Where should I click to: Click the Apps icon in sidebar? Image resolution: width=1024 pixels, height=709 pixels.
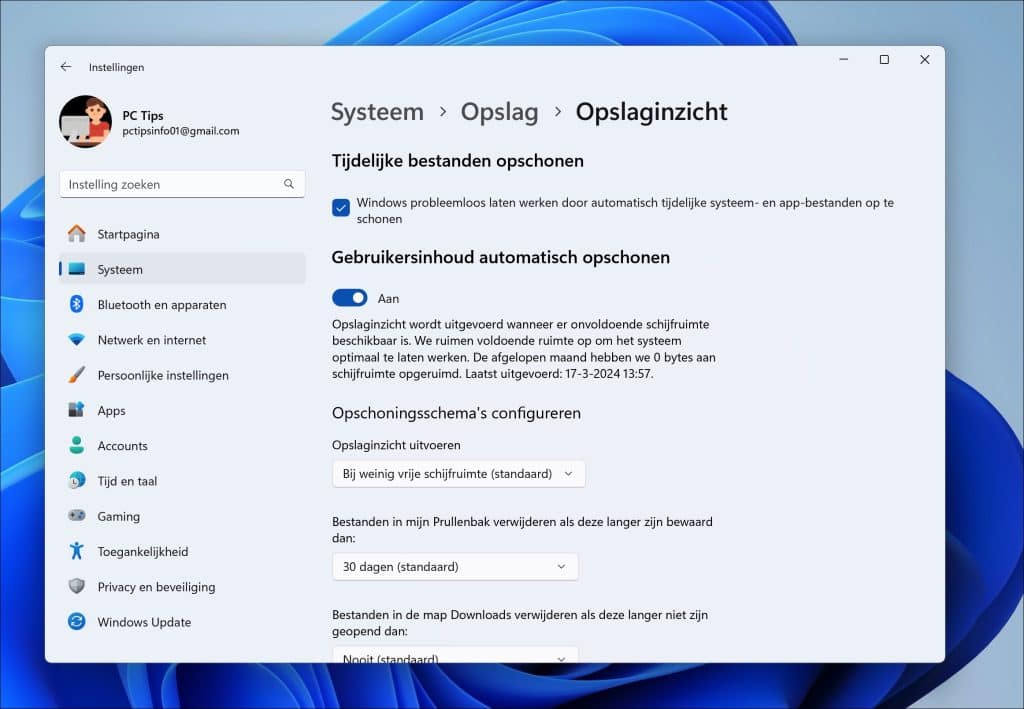76,410
